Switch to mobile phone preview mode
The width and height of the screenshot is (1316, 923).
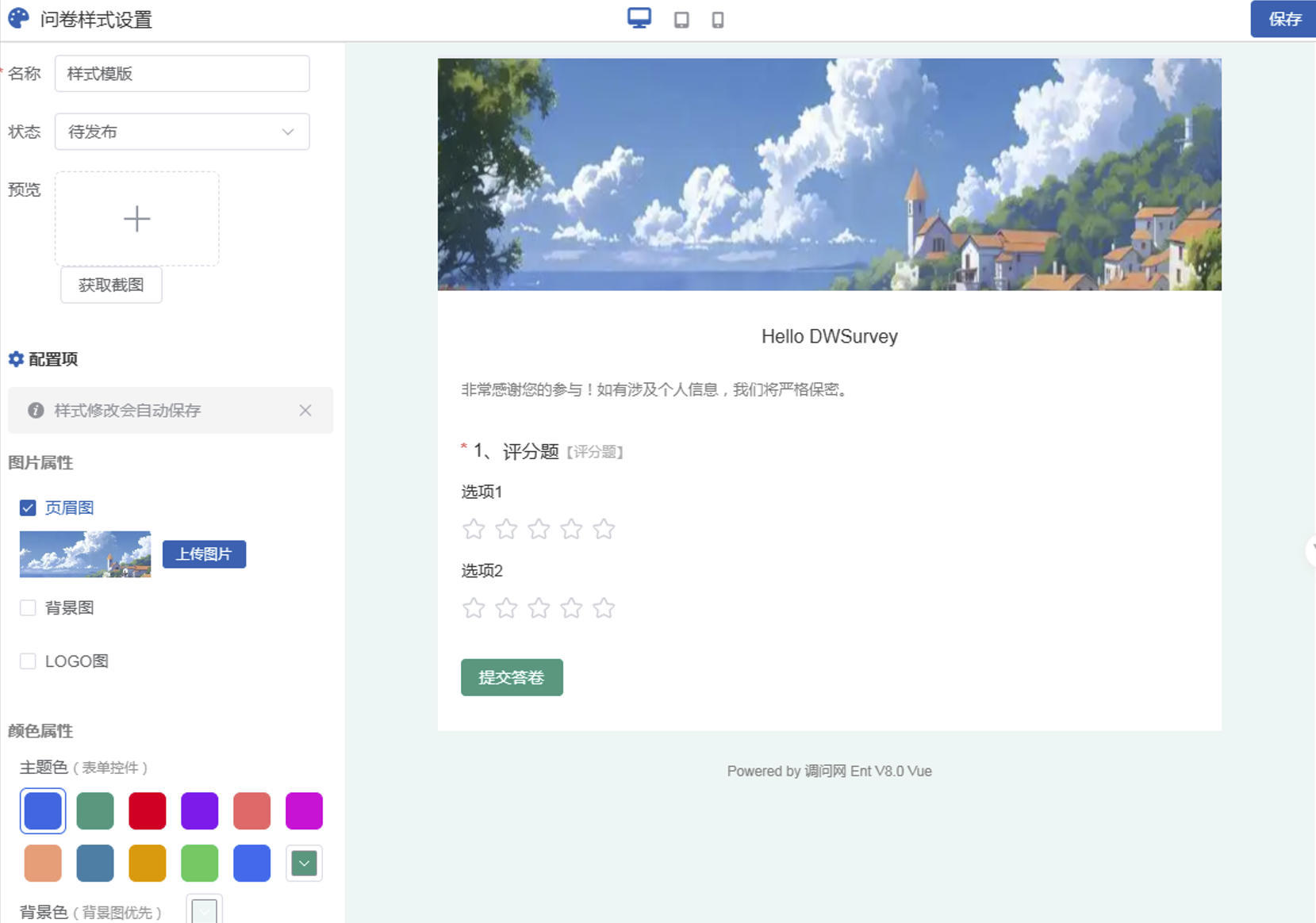pos(718,20)
